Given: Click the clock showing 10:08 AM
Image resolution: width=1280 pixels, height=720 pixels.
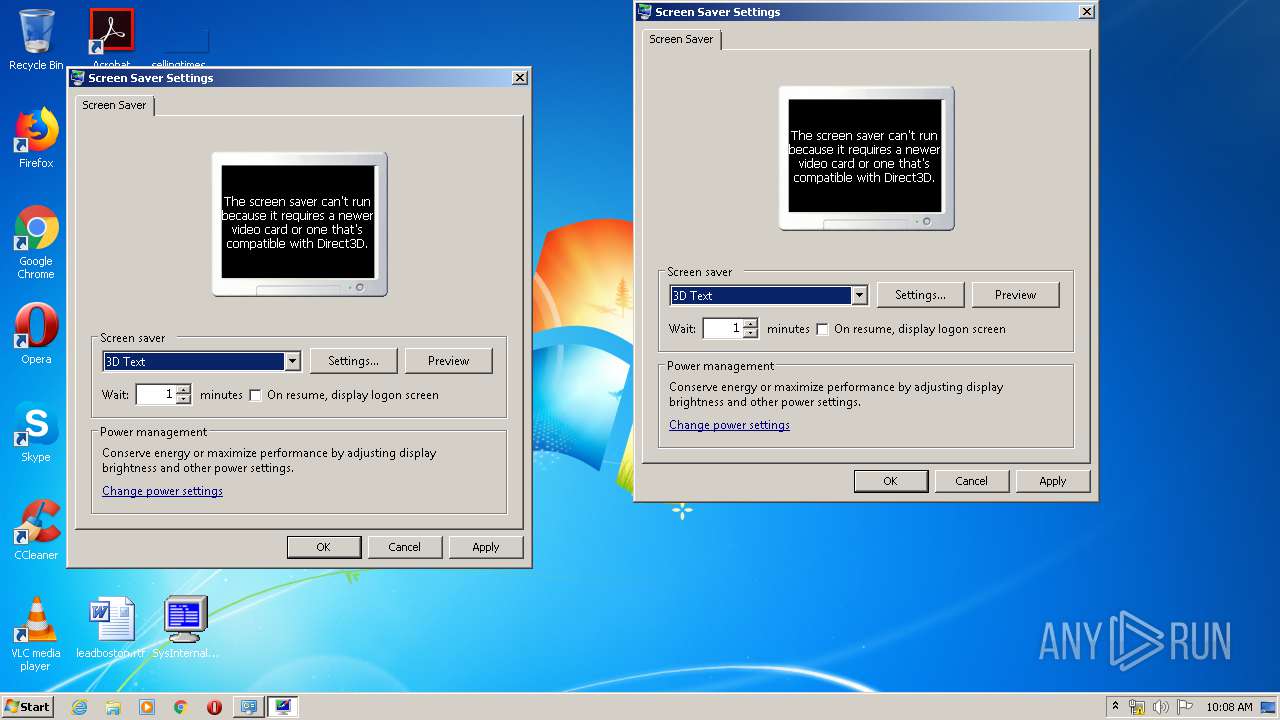Looking at the screenshot, I should tap(1229, 707).
